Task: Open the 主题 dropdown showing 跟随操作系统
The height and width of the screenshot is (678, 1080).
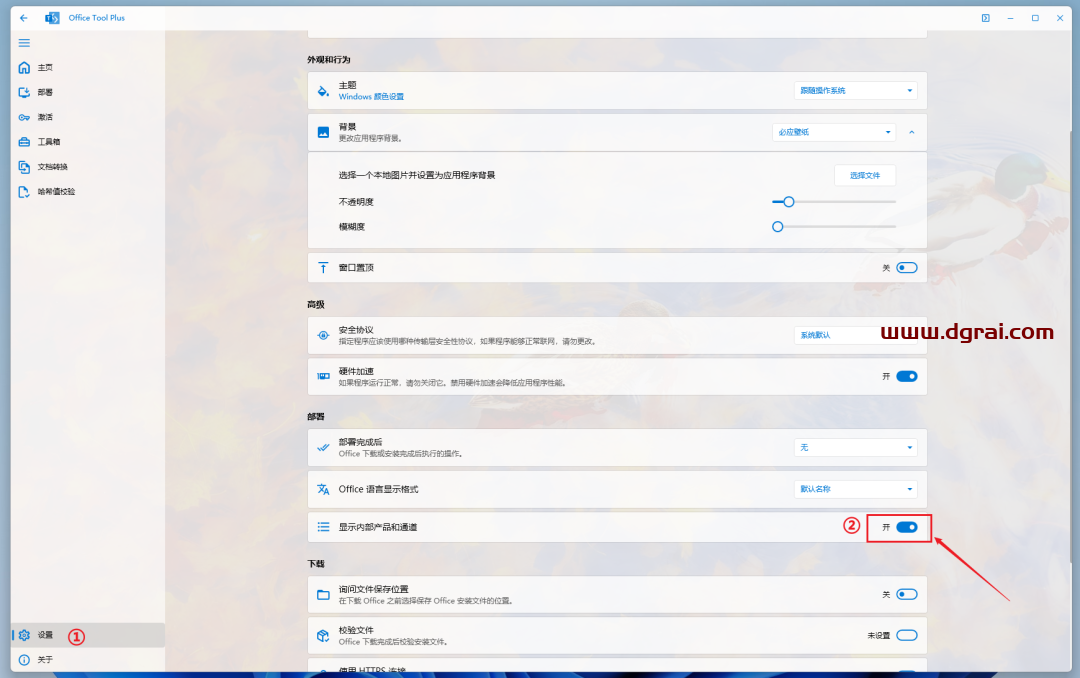Action: pos(856,91)
